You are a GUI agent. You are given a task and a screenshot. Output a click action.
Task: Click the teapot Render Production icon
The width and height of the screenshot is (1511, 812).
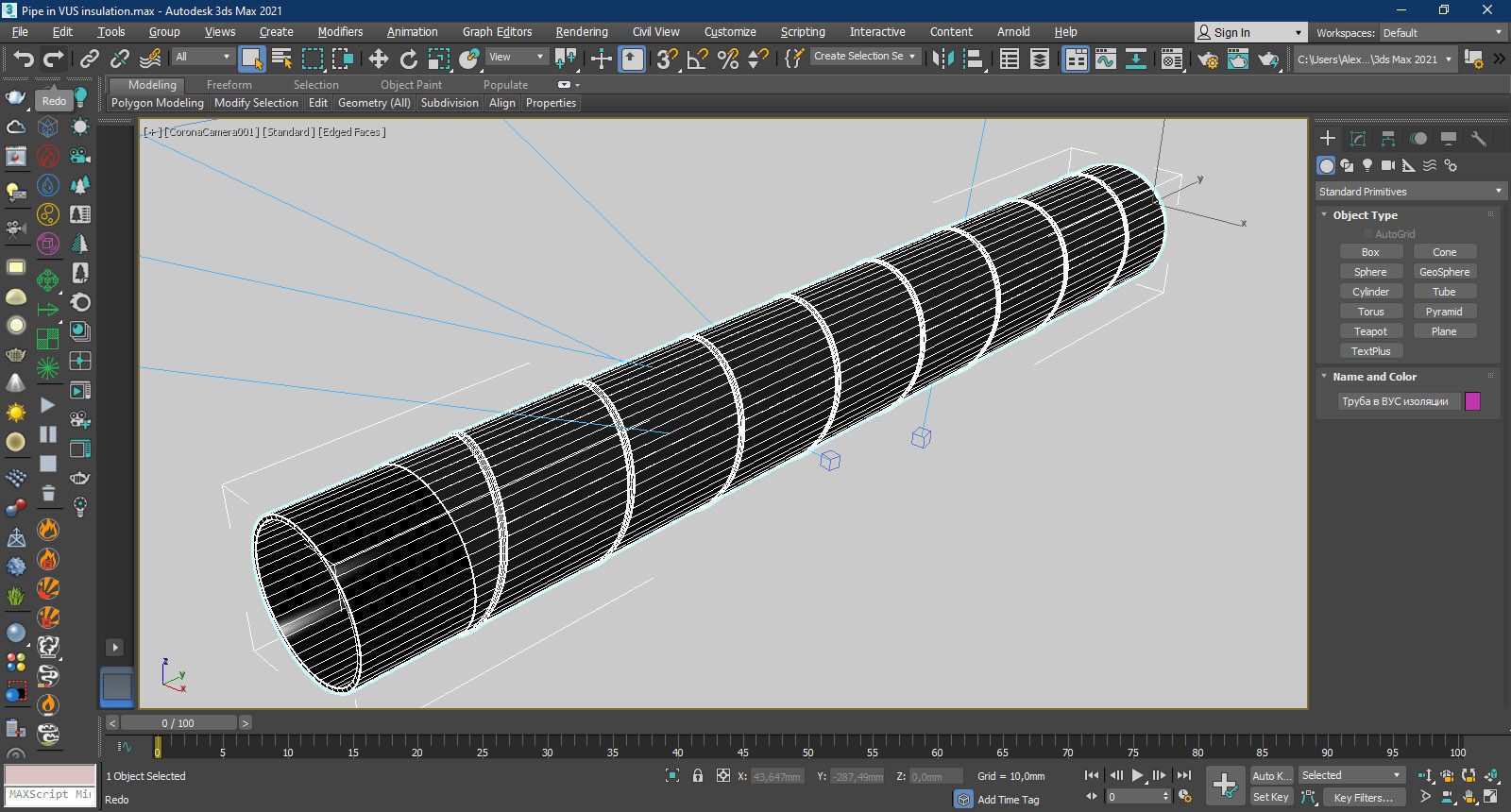coord(1267,59)
